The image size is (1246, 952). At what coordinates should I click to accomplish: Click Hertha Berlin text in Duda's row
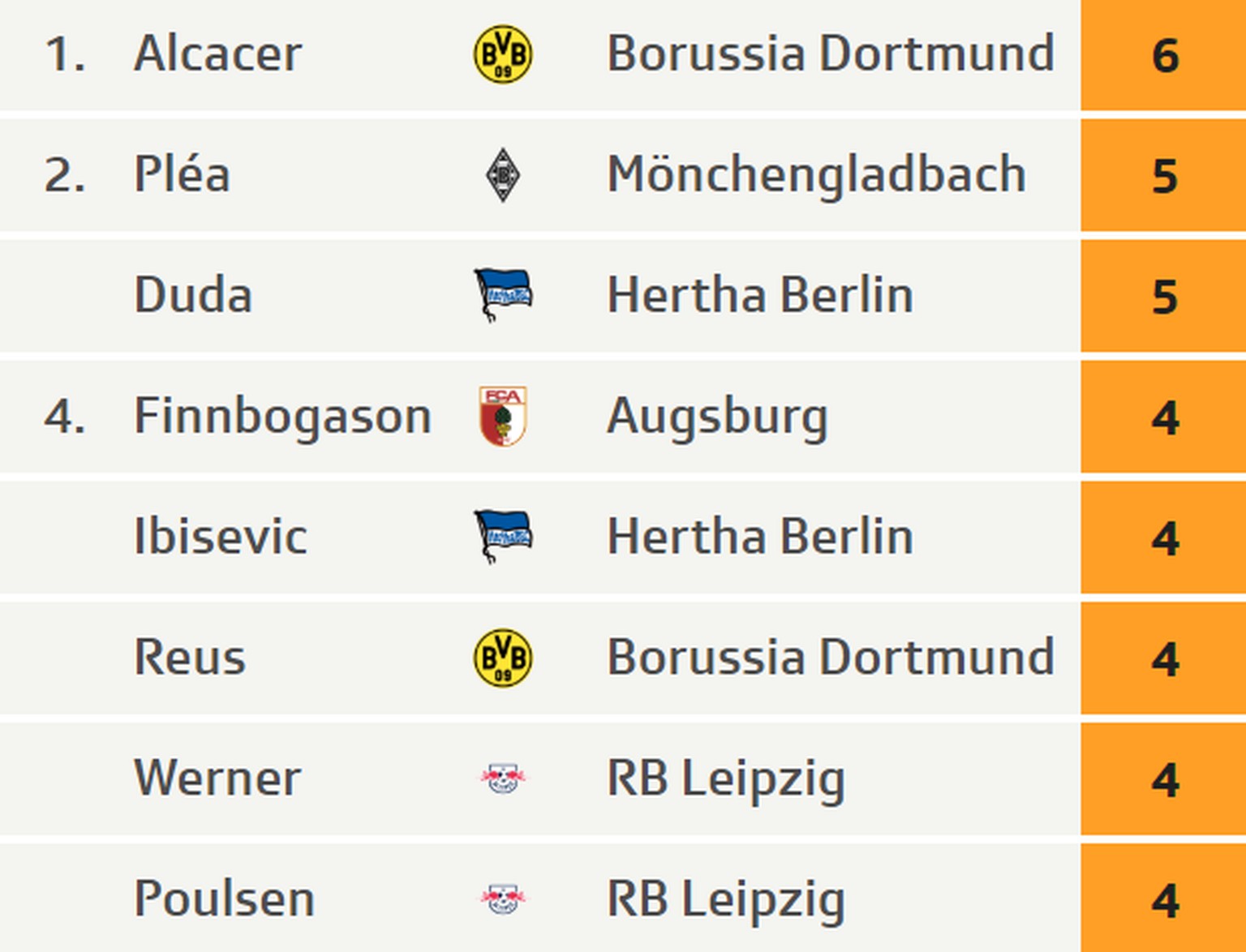[760, 294]
